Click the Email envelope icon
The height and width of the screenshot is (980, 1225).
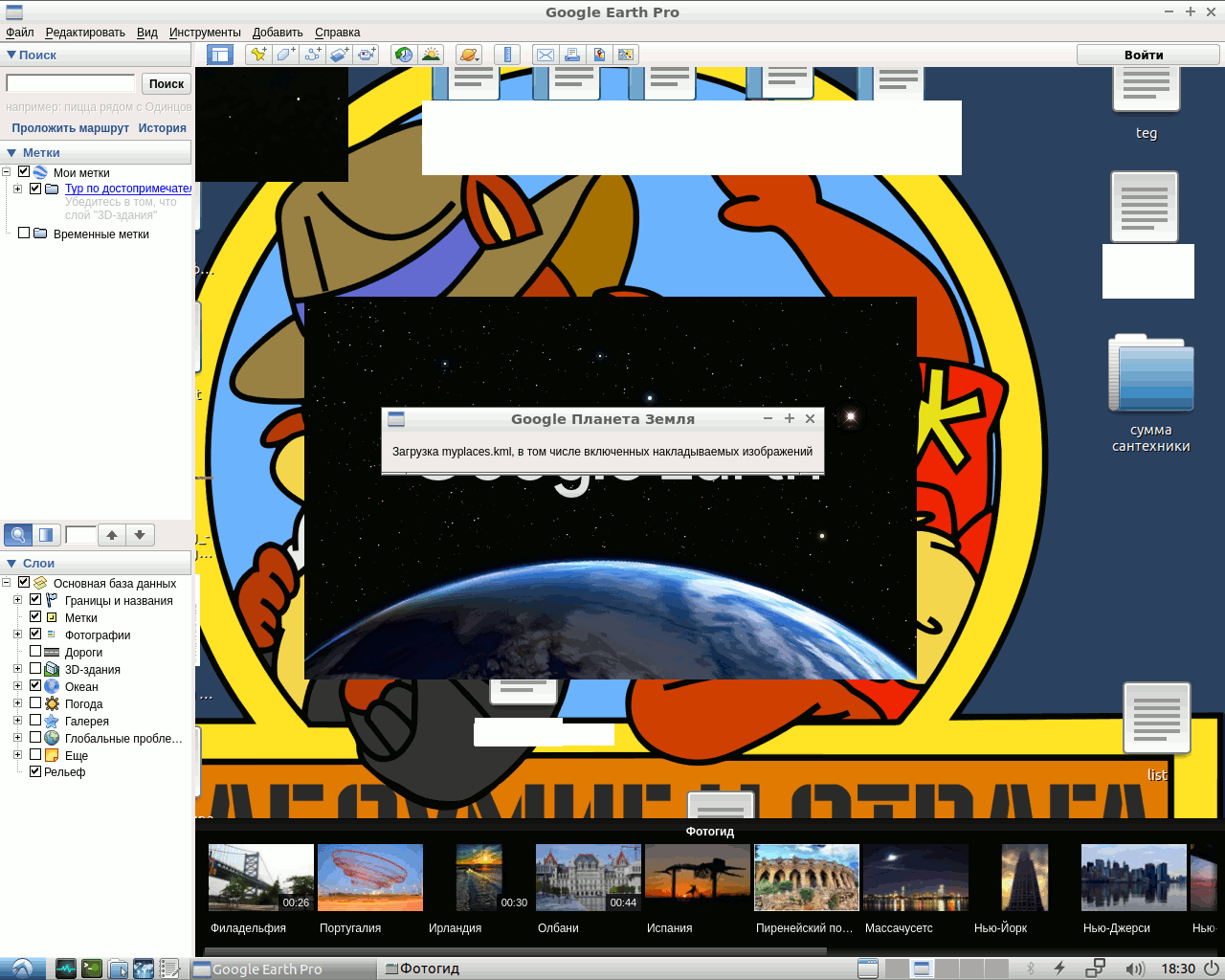pyautogui.click(x=546, y=55)
